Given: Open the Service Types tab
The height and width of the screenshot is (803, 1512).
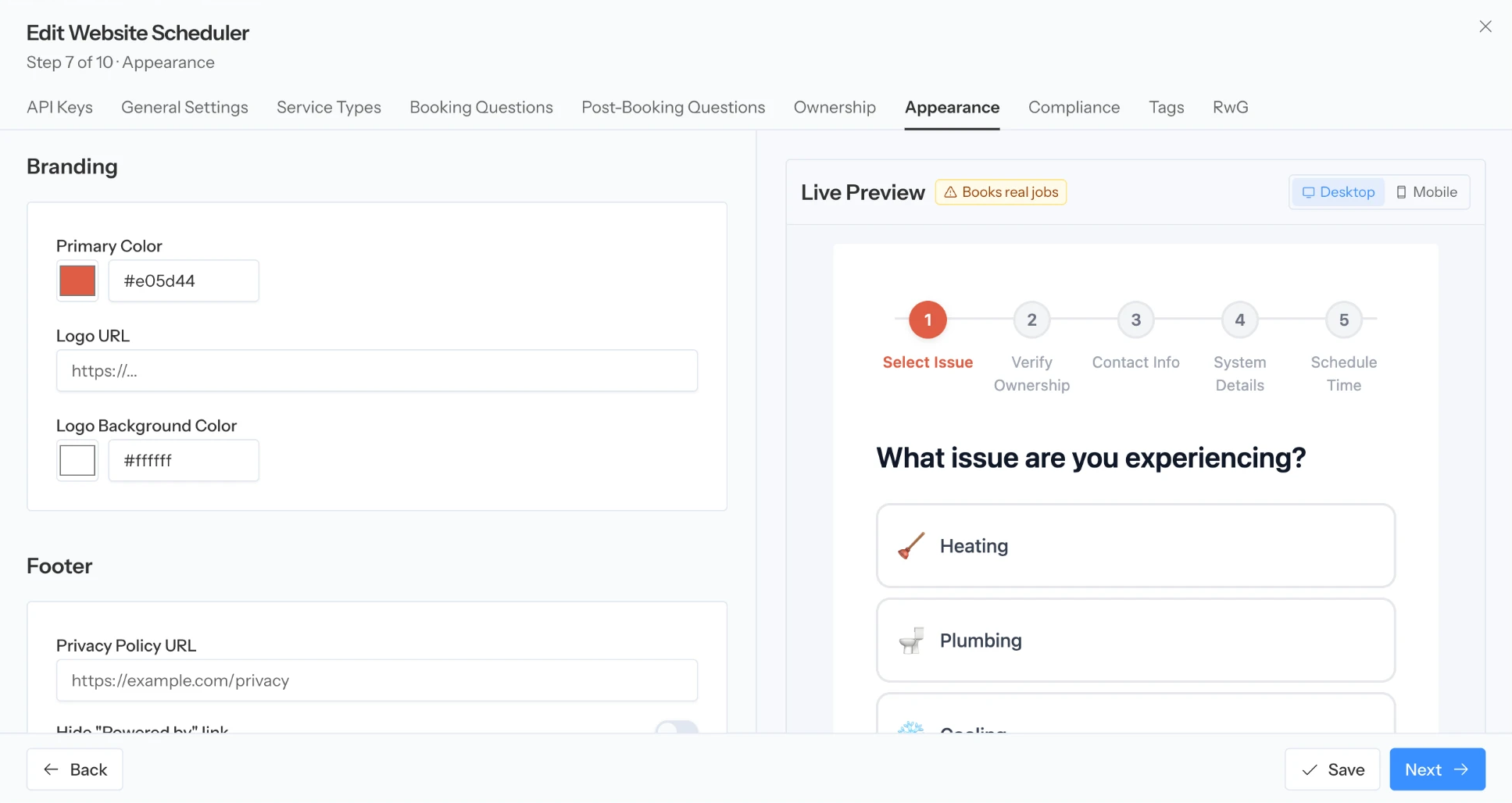Looking at the screenshot, I should tap(329, 107).
